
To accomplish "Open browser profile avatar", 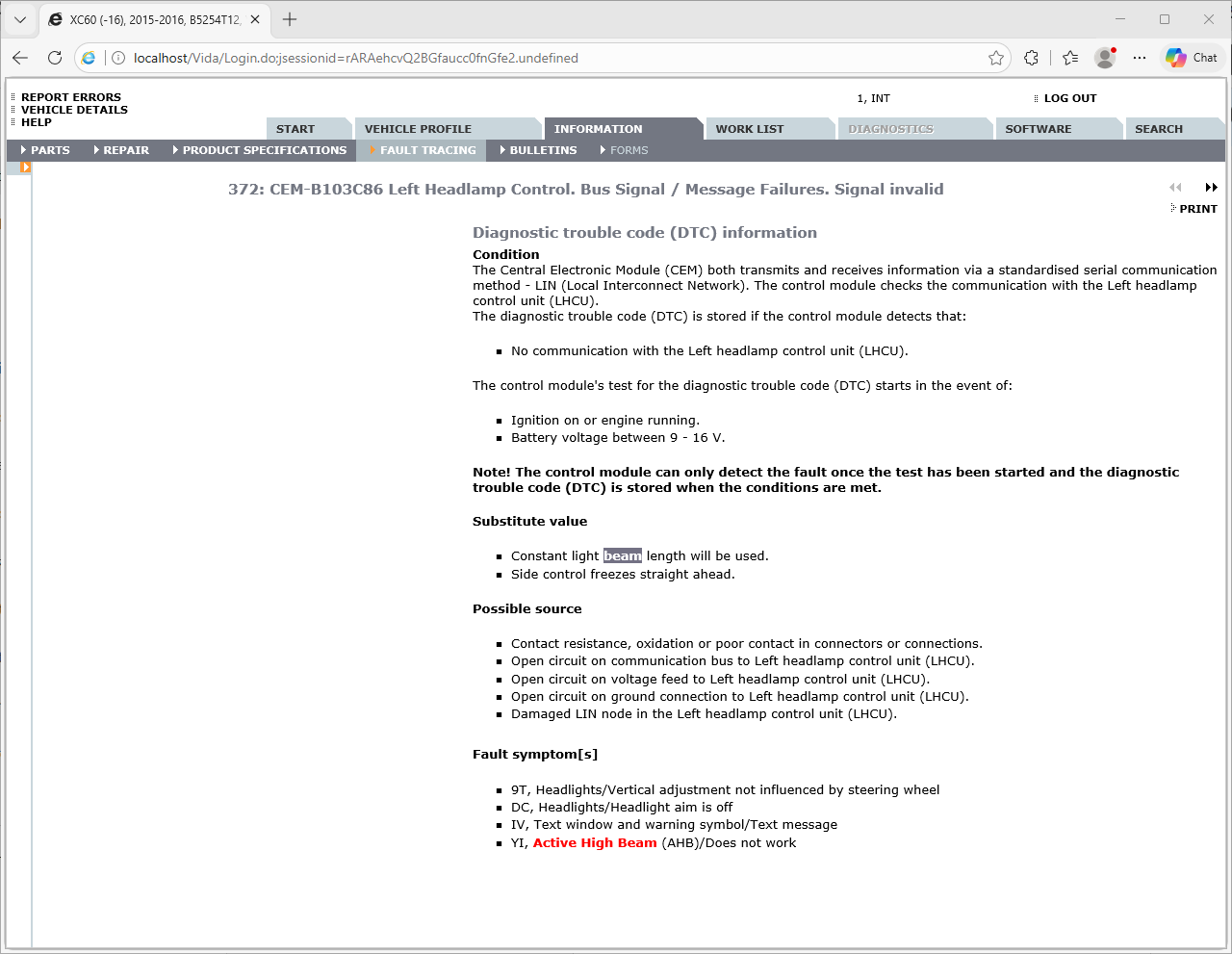I will (1105, 58).
